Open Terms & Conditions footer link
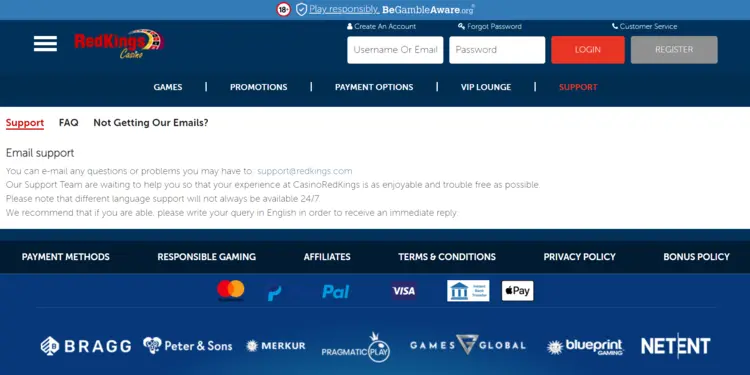The width and height of the screenshot is (750, 375). click(447, 257)
